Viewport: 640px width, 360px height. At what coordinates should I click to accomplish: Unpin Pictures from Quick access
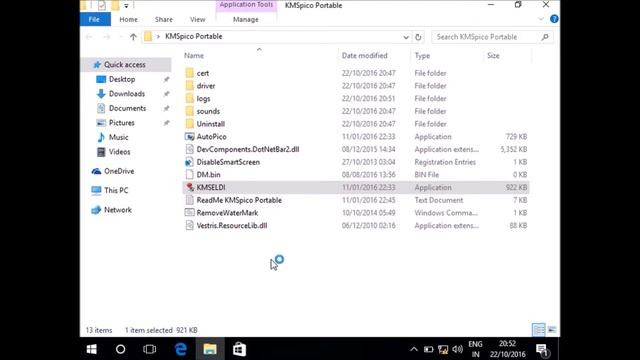point(166,123)
